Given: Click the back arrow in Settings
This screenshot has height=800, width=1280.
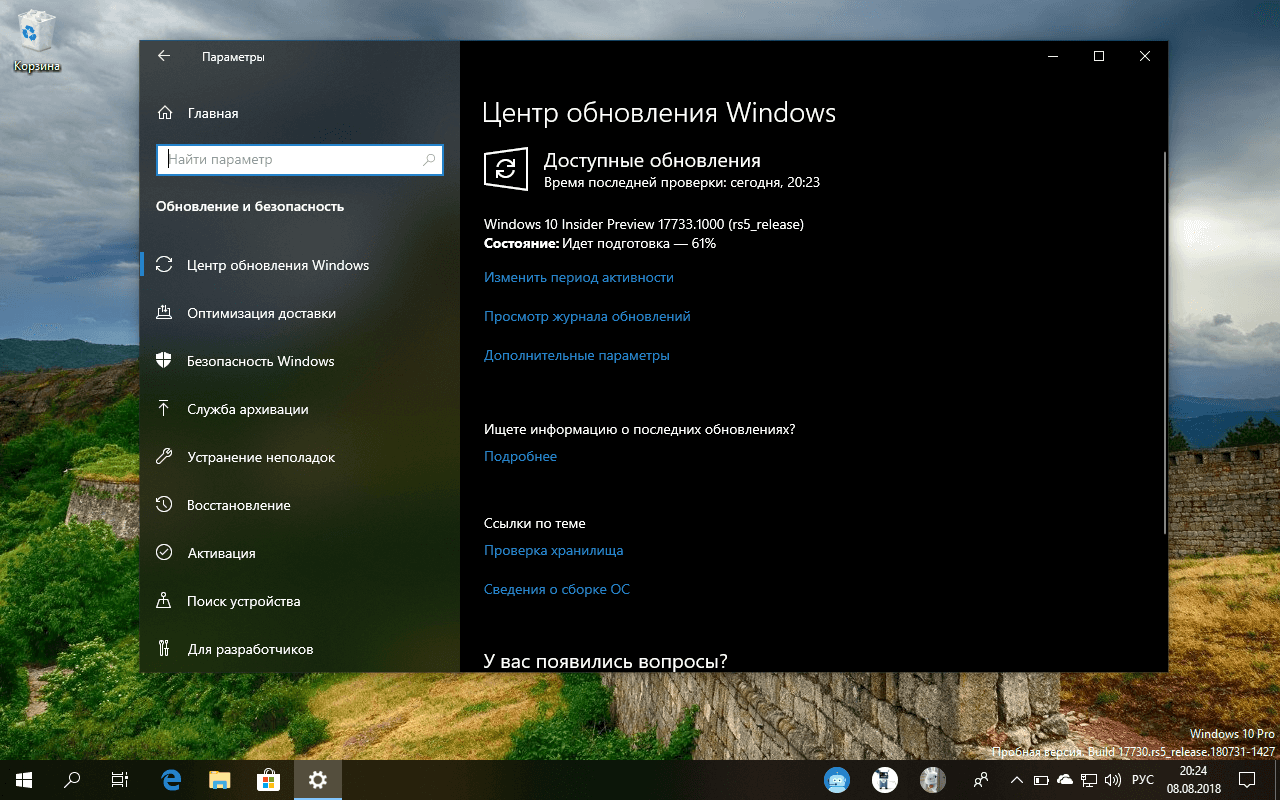Looking at the screenshot, I should click(163, 56).
